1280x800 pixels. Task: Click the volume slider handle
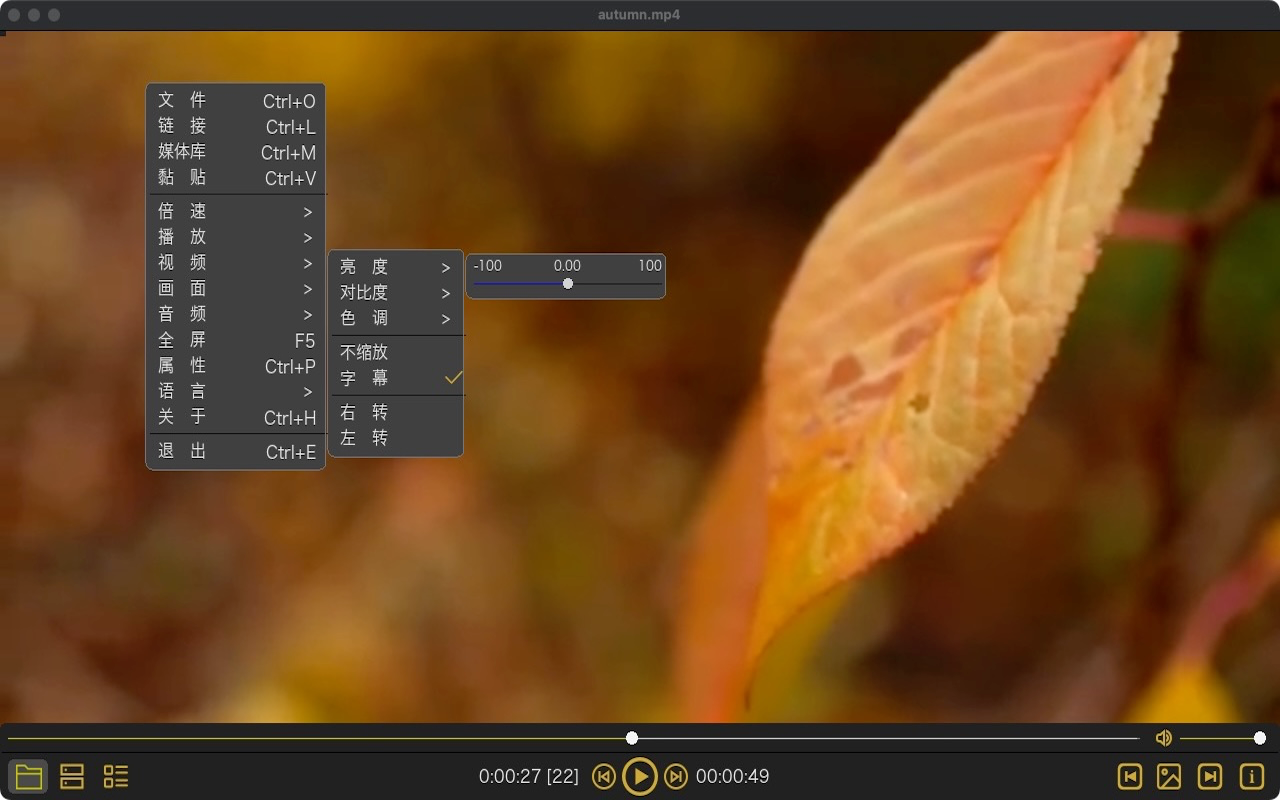[1260, 738]
